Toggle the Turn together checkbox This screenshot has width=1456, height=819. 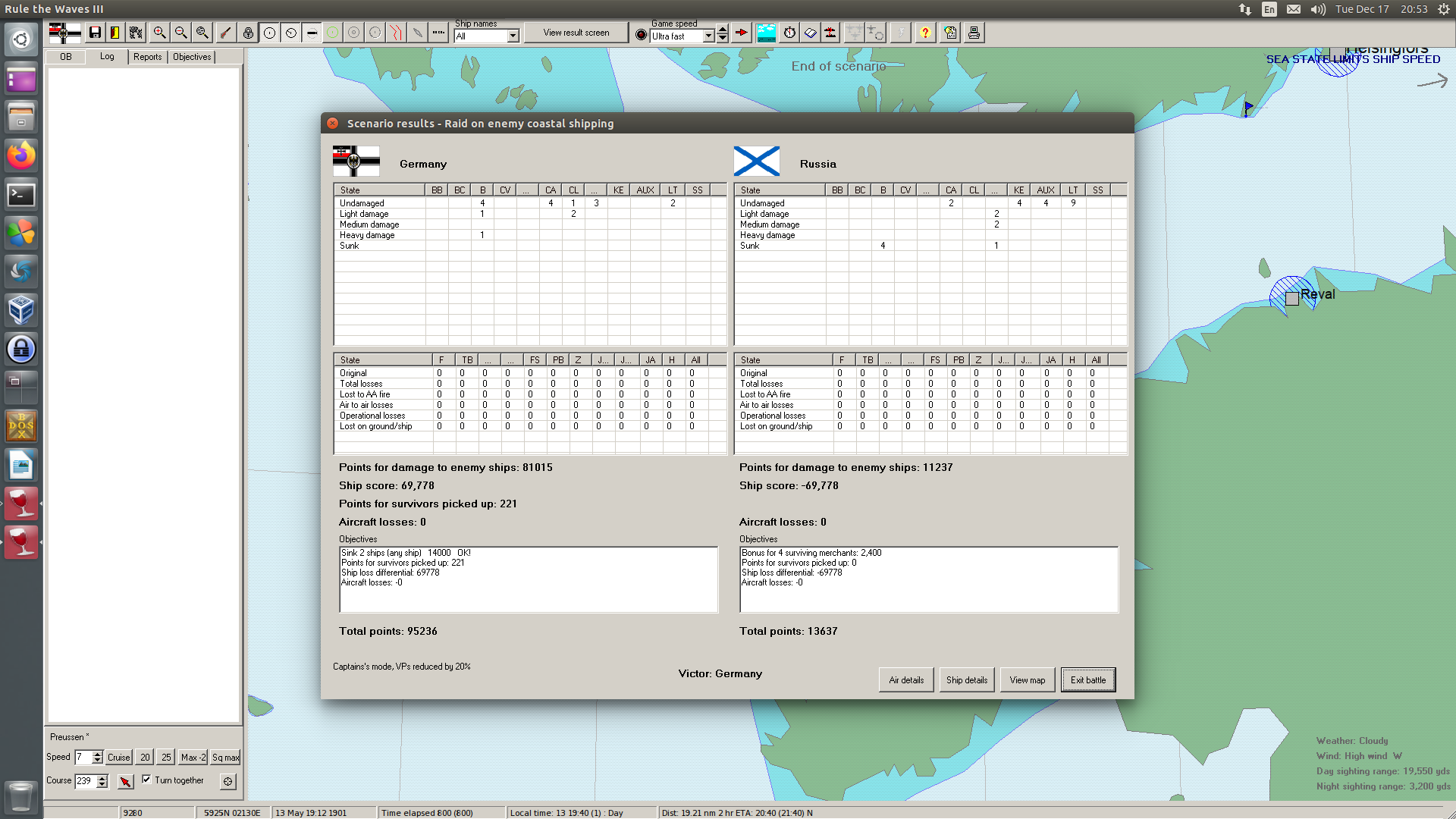coord(146,779)
